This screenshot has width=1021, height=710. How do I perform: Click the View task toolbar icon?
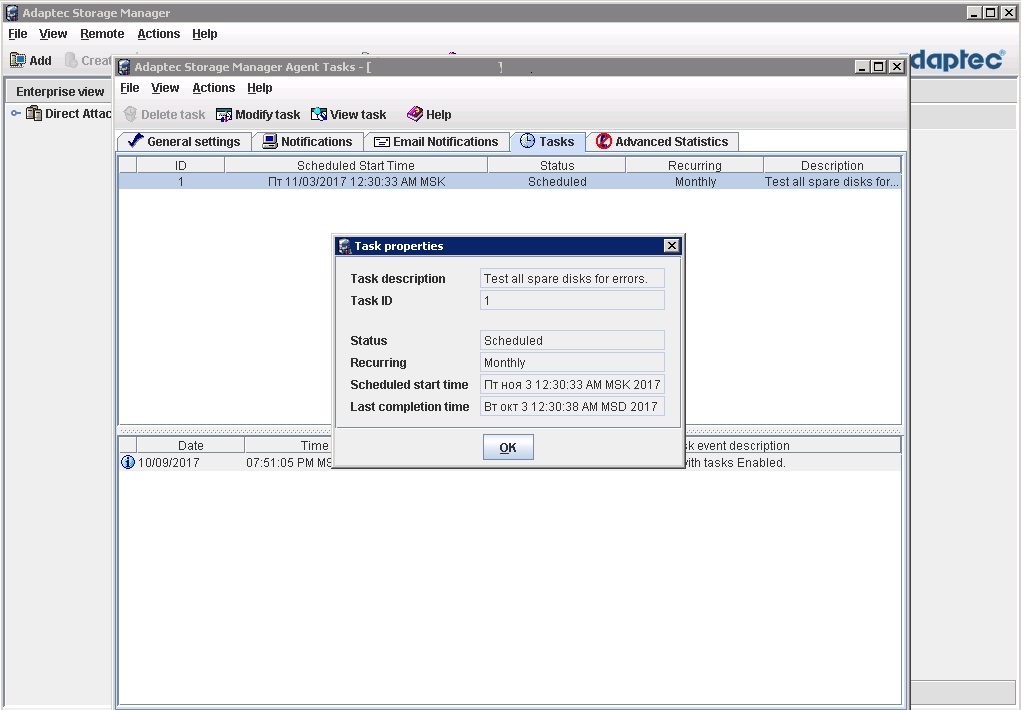pos(319,115)
